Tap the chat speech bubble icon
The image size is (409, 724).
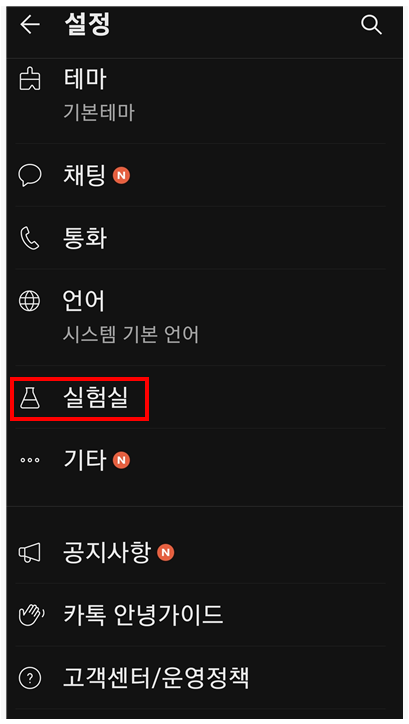point(30,175)
